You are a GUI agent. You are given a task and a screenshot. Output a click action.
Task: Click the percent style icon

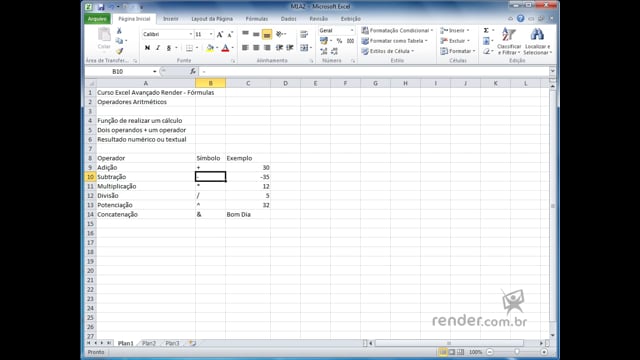[339, 41]
